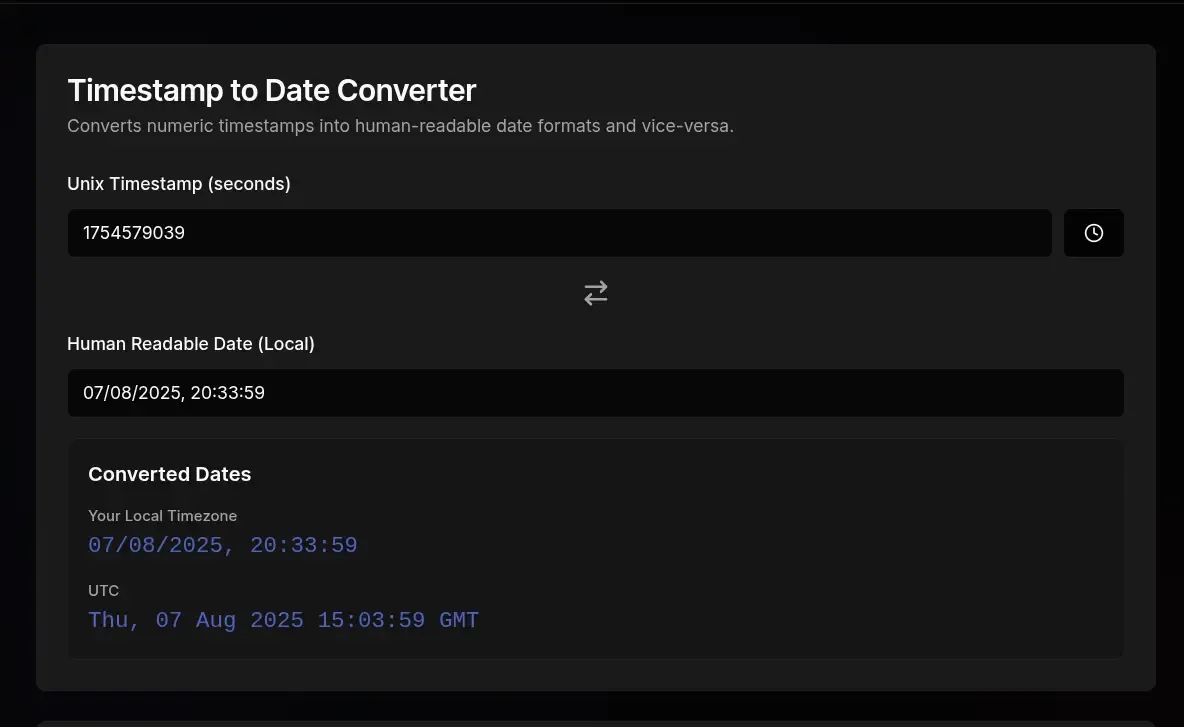Screen dimensions: 1184x727
Task: Click the local timezone converted date string
Action: (x=222, y=544)
